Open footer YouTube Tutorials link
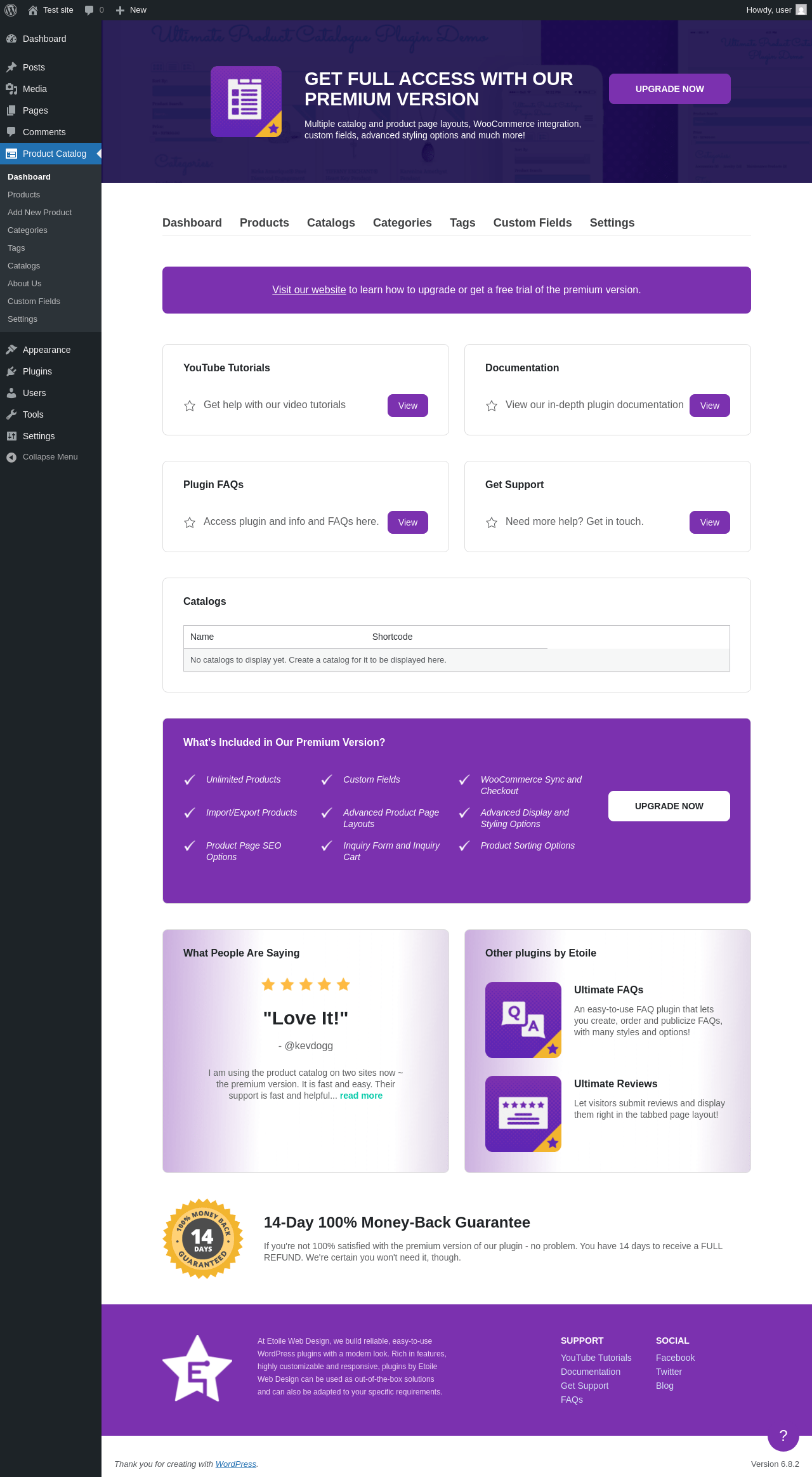The width and height of the screenshot is (812, 1477). coord(596,1358)
